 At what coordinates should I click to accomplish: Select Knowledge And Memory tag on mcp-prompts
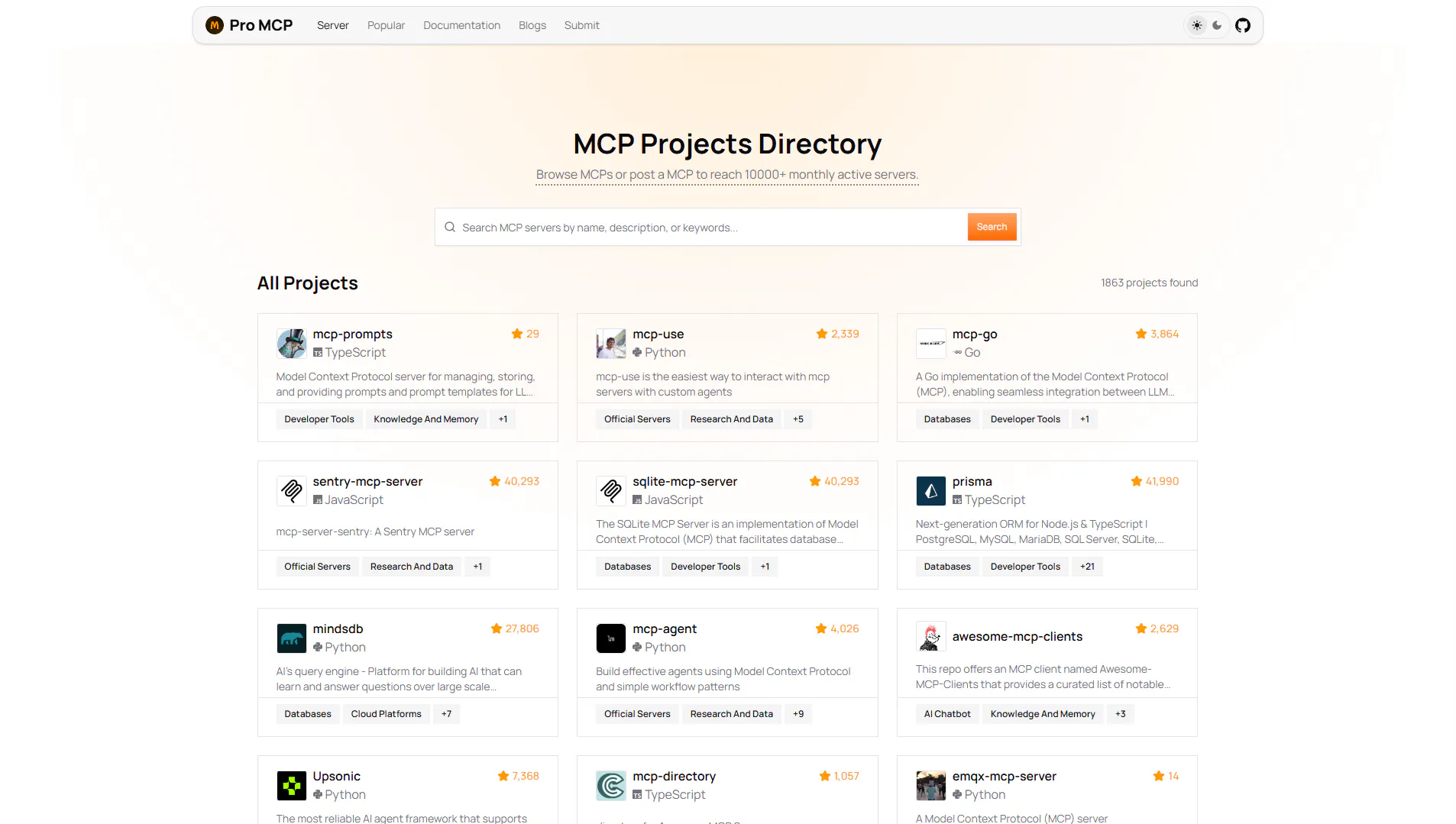coord(426,419)
